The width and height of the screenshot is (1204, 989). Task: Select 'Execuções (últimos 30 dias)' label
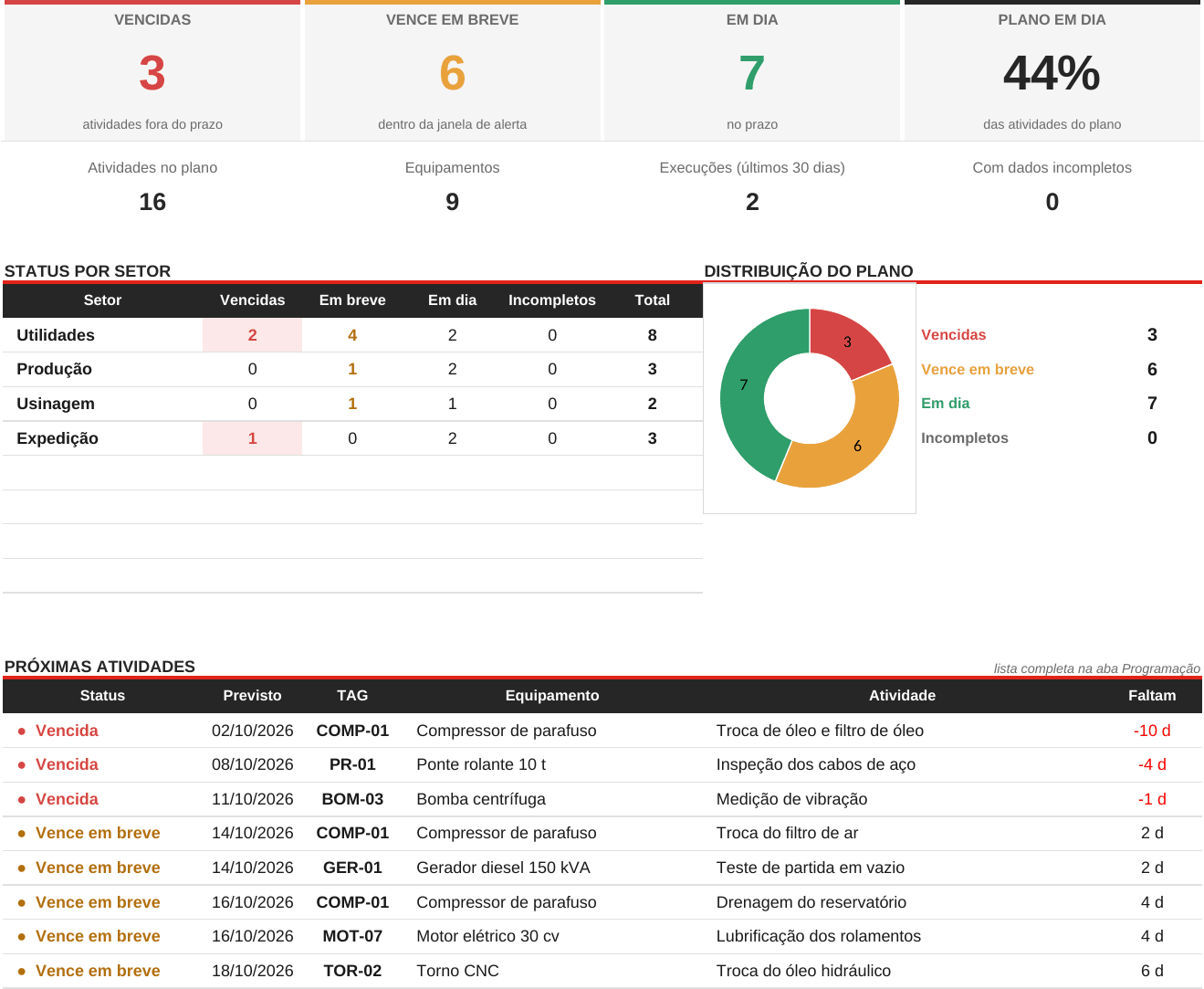[x=752, y=168]
